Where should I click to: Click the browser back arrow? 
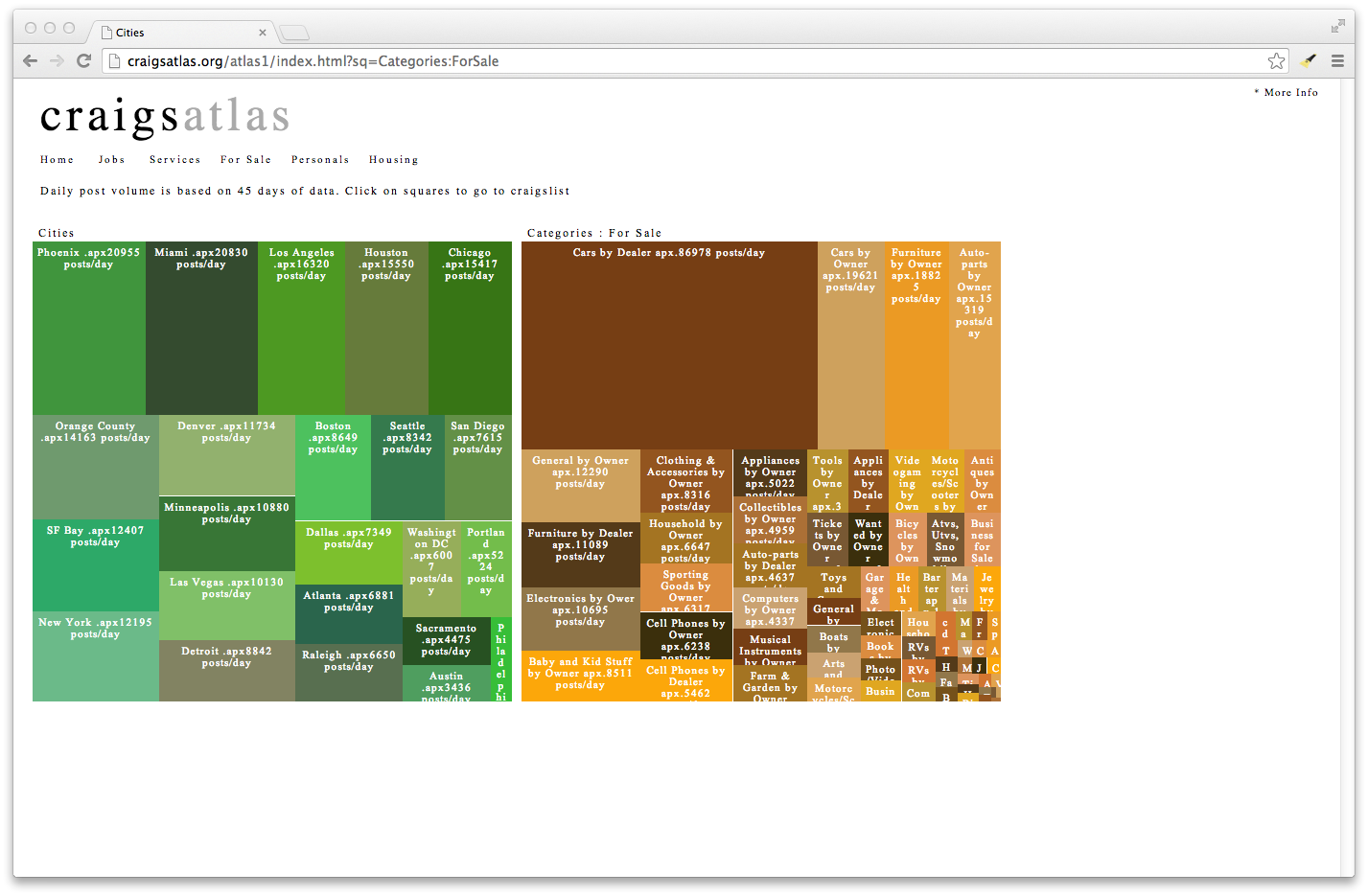(x=30, y=61)
